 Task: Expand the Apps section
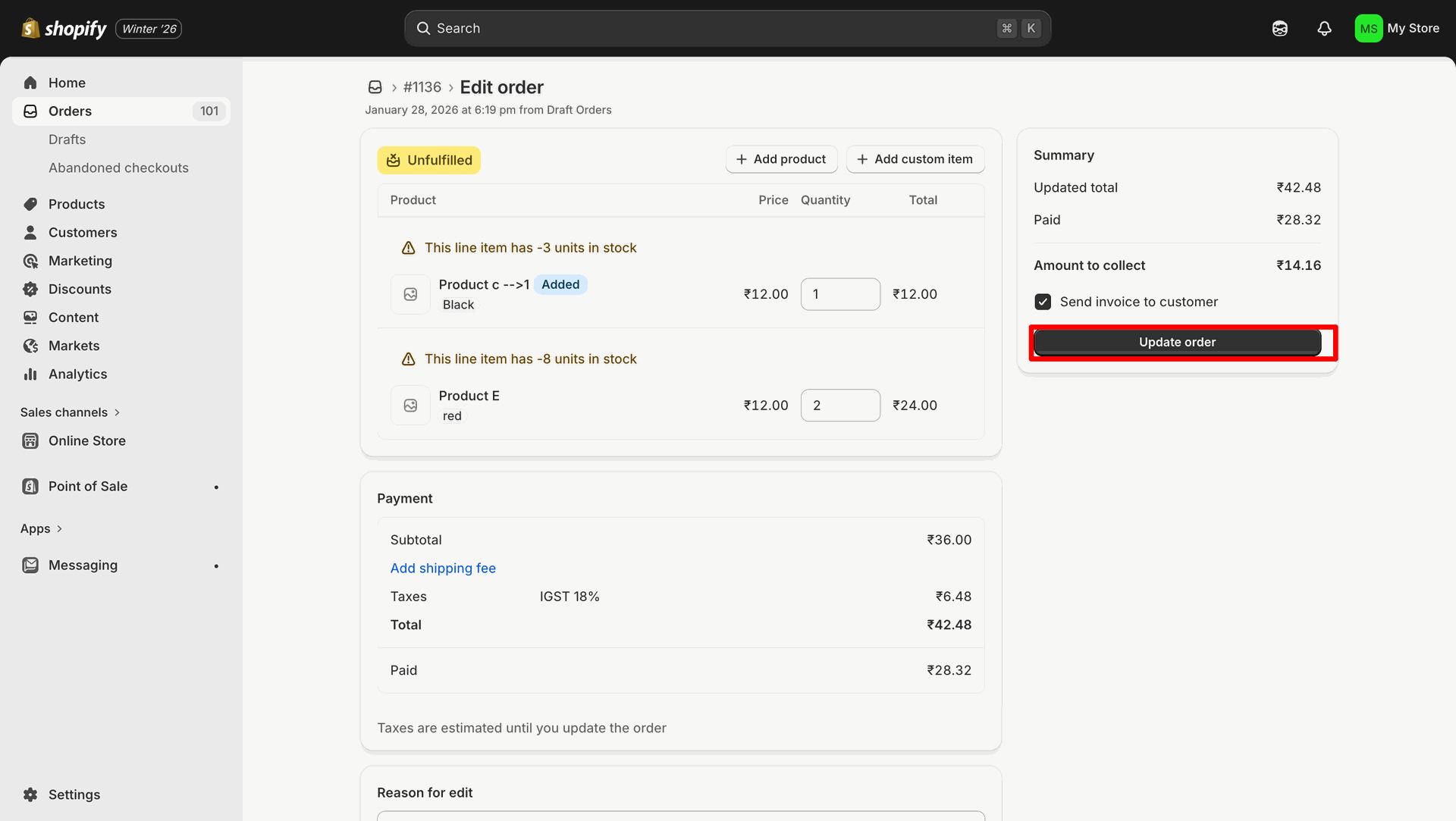[41, 528]
